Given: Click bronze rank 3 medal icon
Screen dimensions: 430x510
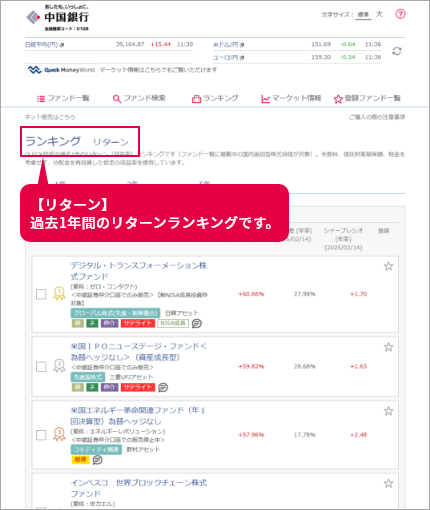Looking at the screenshot, I should [x=59, y=434].
